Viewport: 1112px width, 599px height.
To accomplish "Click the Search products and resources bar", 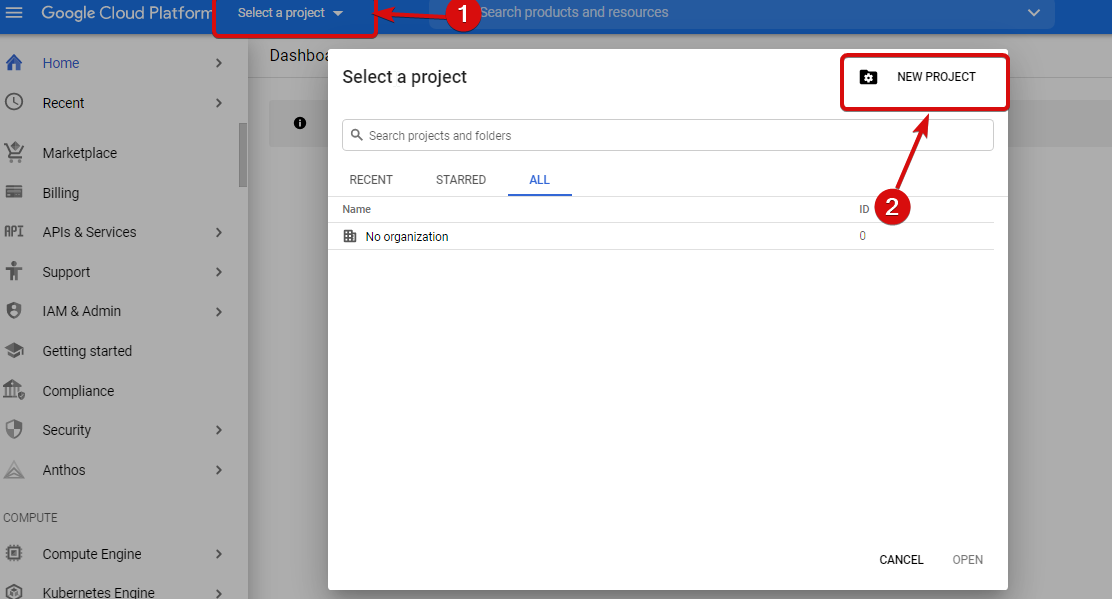I will [741, 13].
